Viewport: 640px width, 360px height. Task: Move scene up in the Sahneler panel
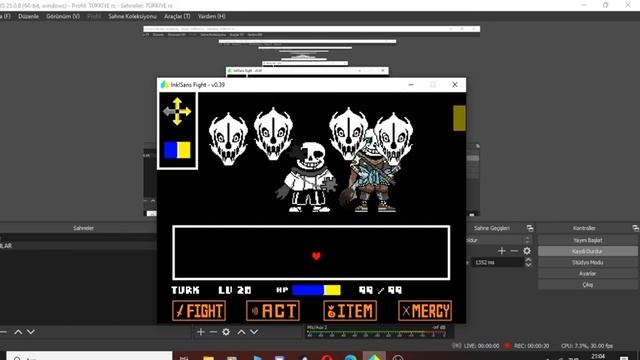coord(18,332)
